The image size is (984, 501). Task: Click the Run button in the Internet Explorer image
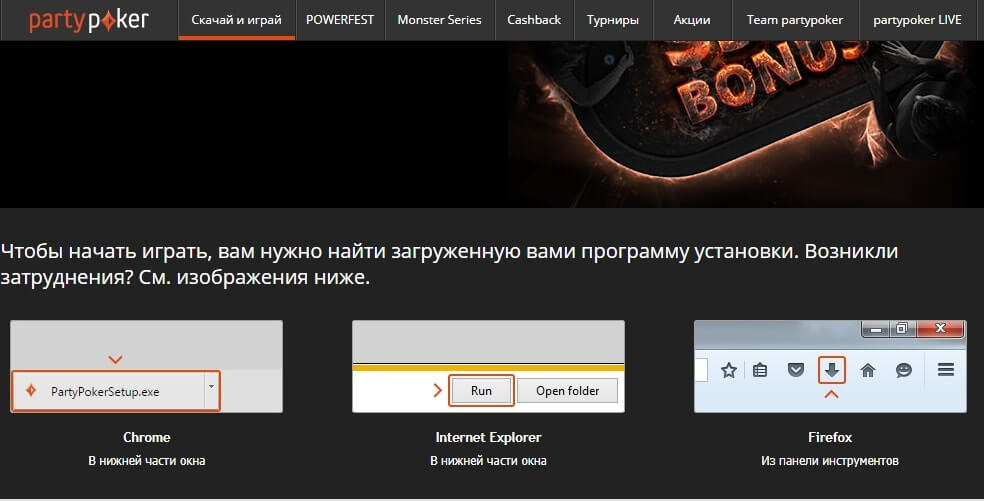pos(481,391)
